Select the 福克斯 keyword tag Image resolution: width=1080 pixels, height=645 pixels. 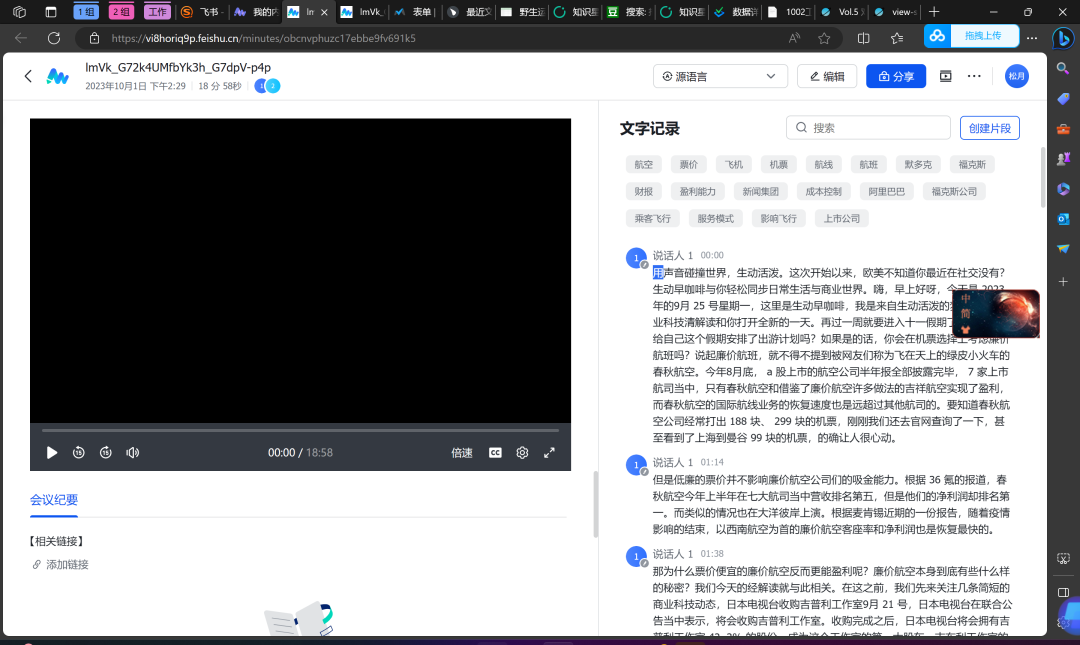(x=972, y=165)
